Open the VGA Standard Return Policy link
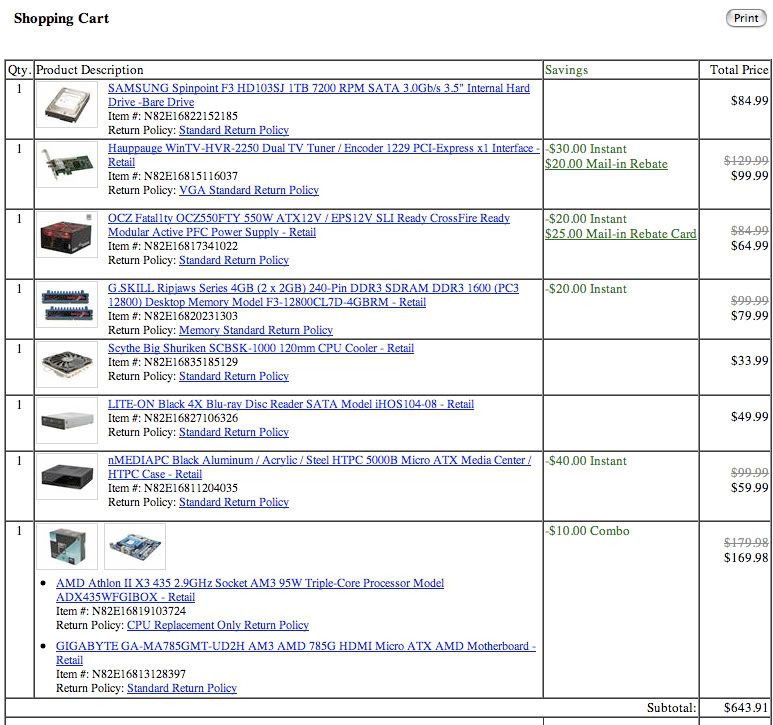The image size is (773, 725). [249, 190]
